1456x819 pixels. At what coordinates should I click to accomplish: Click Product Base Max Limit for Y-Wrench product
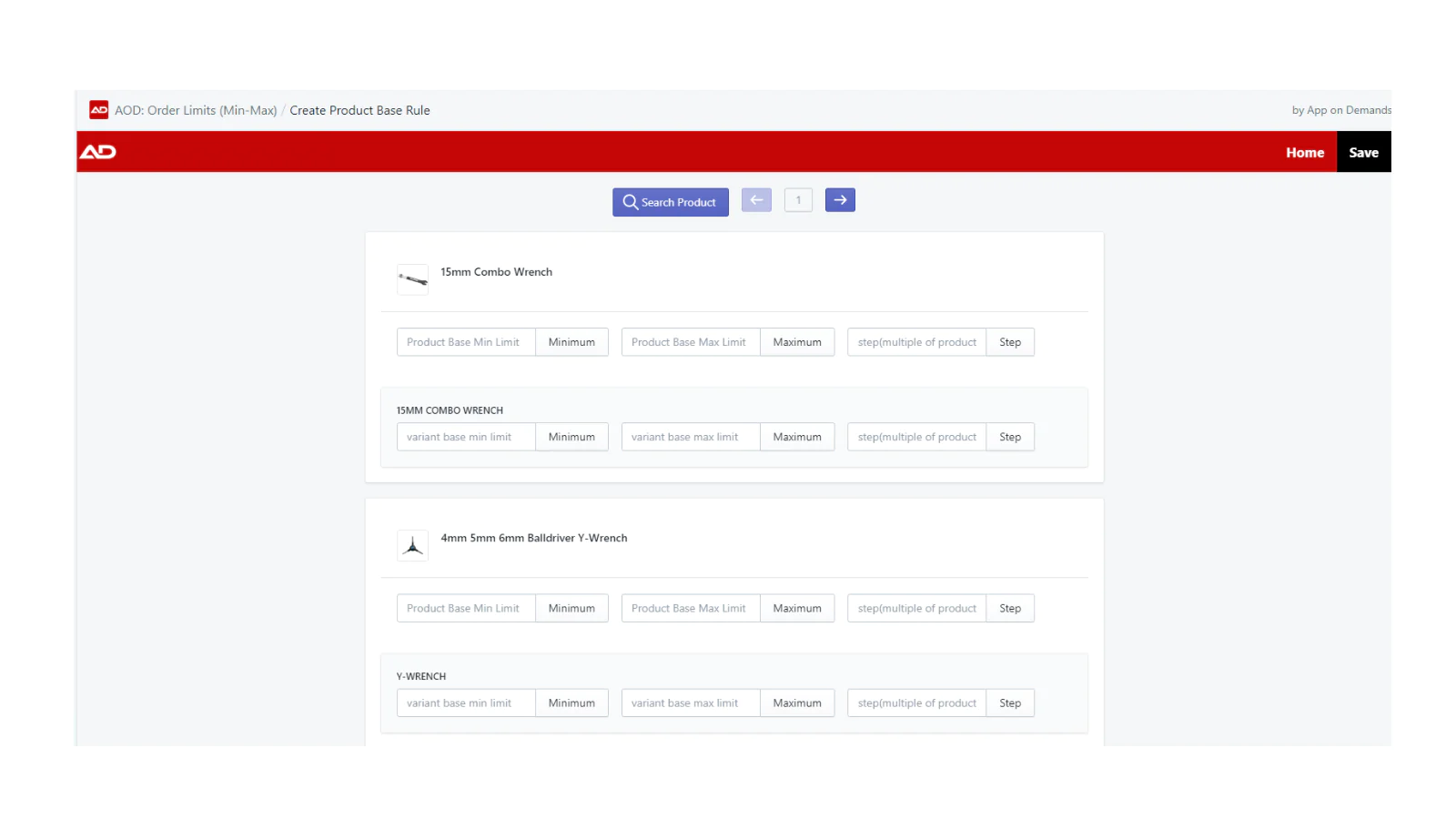pos(691,608)
